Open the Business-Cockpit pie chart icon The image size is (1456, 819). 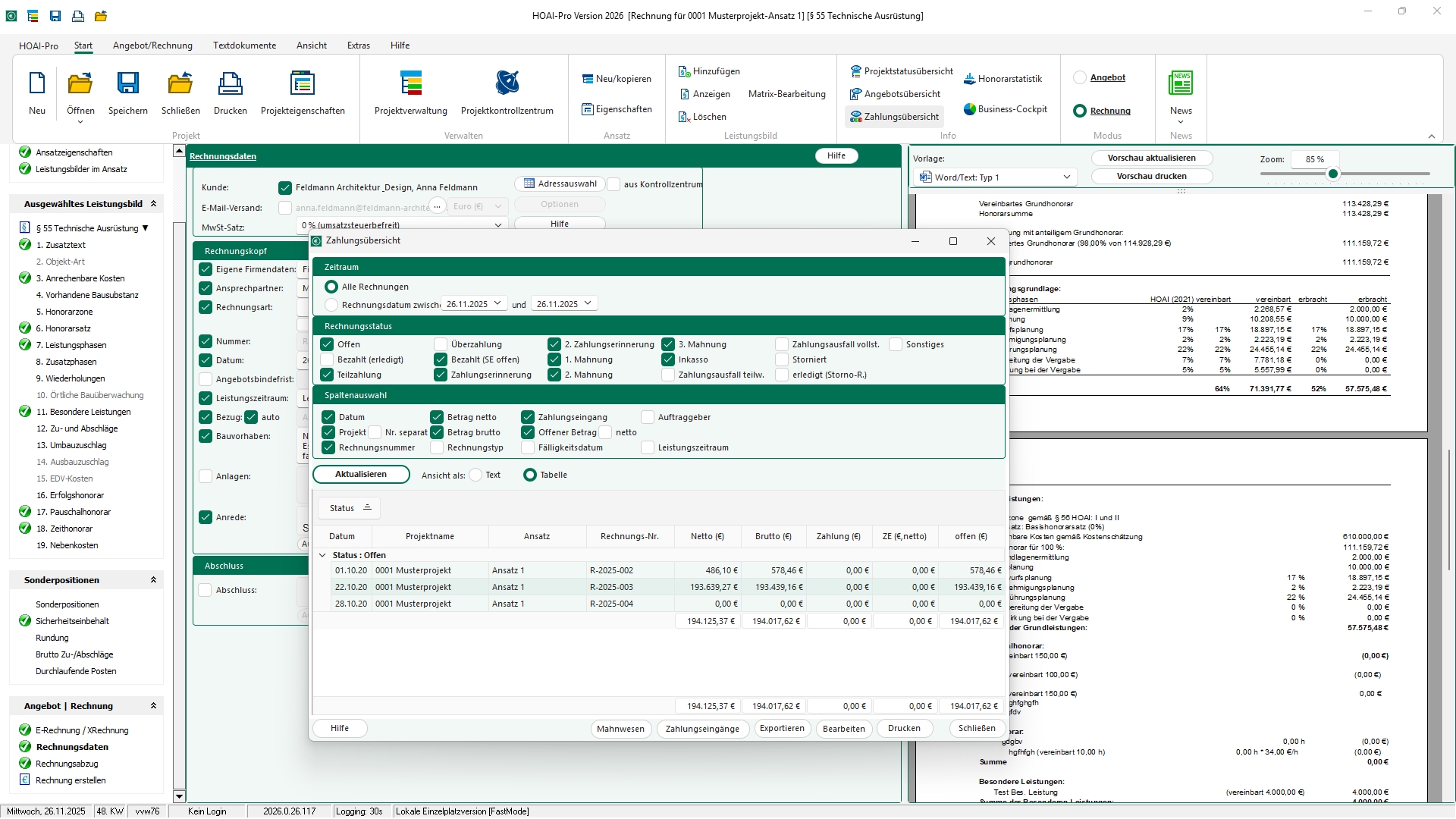[969, 109]
